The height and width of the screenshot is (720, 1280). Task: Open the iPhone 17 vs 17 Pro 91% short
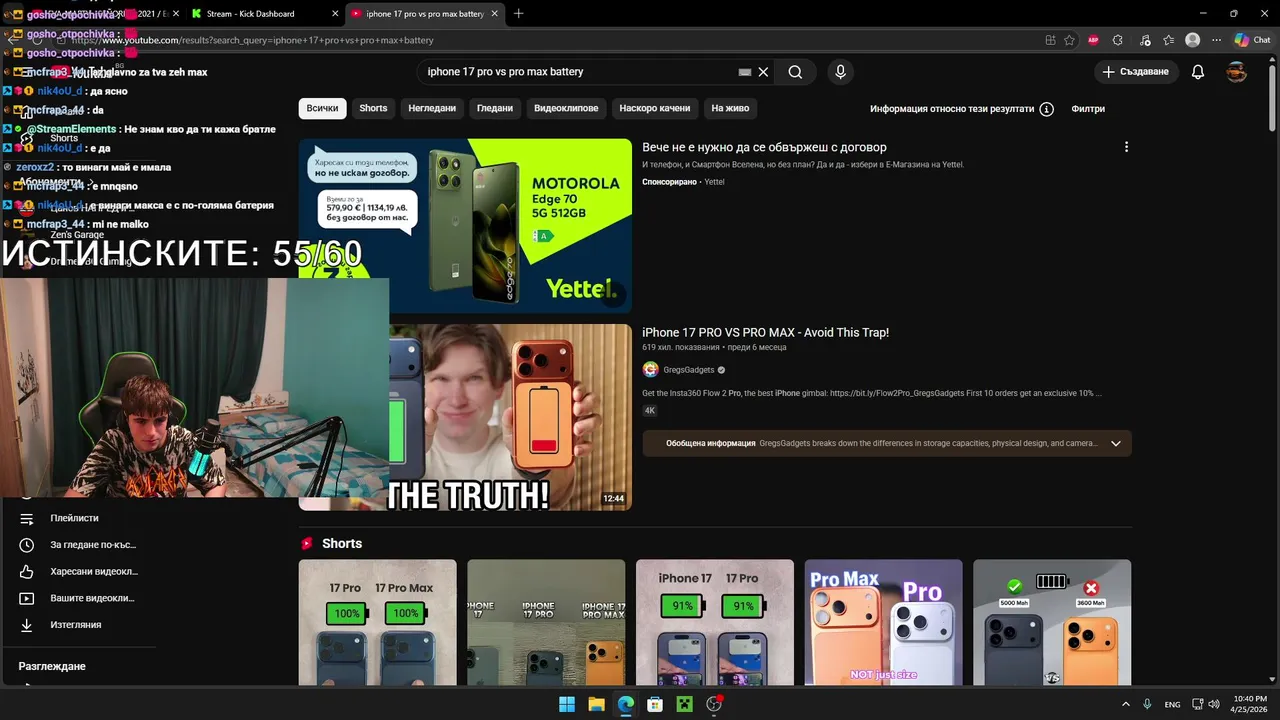715,622
